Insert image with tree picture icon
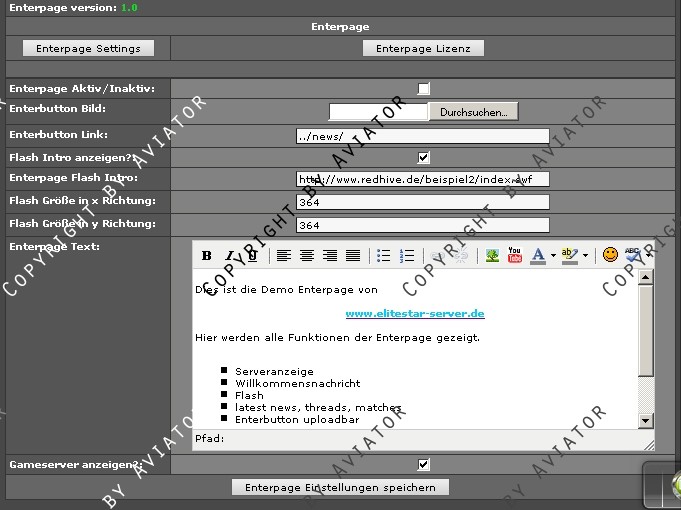681x510 pixels. click(492, 255)
